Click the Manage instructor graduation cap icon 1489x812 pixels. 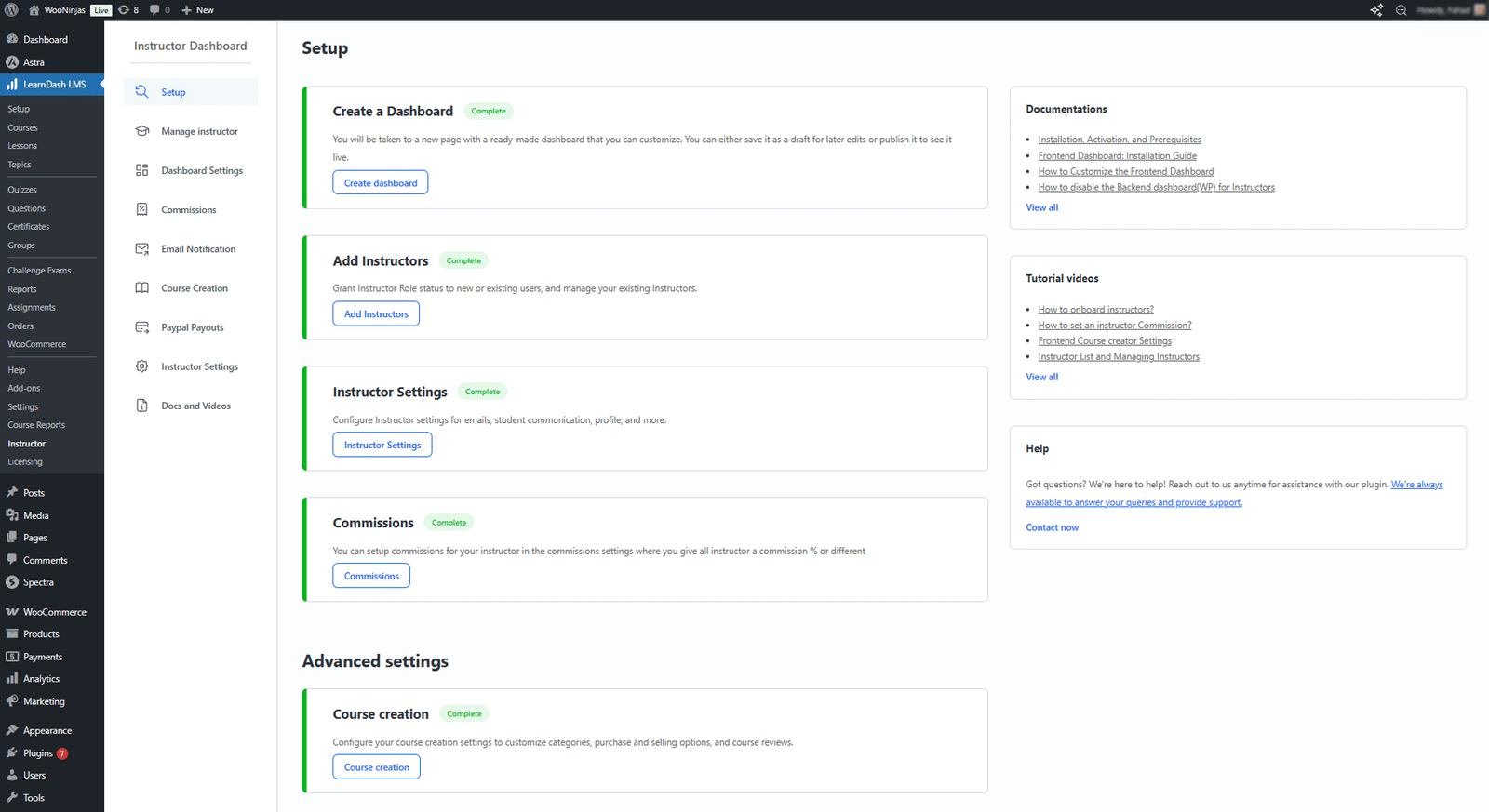pyautogui.click(x=141, y=131)
